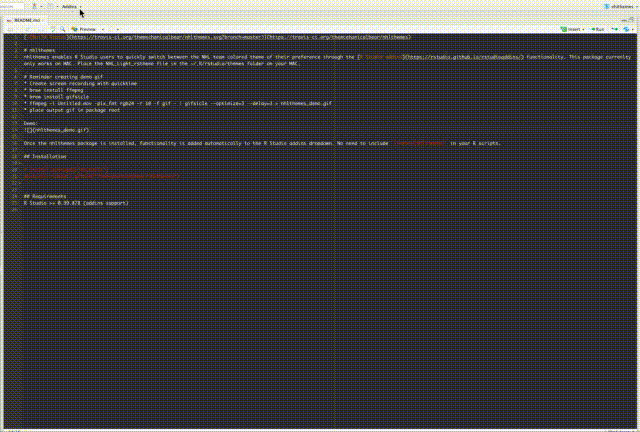Click the "## Installation" heading

click(45, 156)
